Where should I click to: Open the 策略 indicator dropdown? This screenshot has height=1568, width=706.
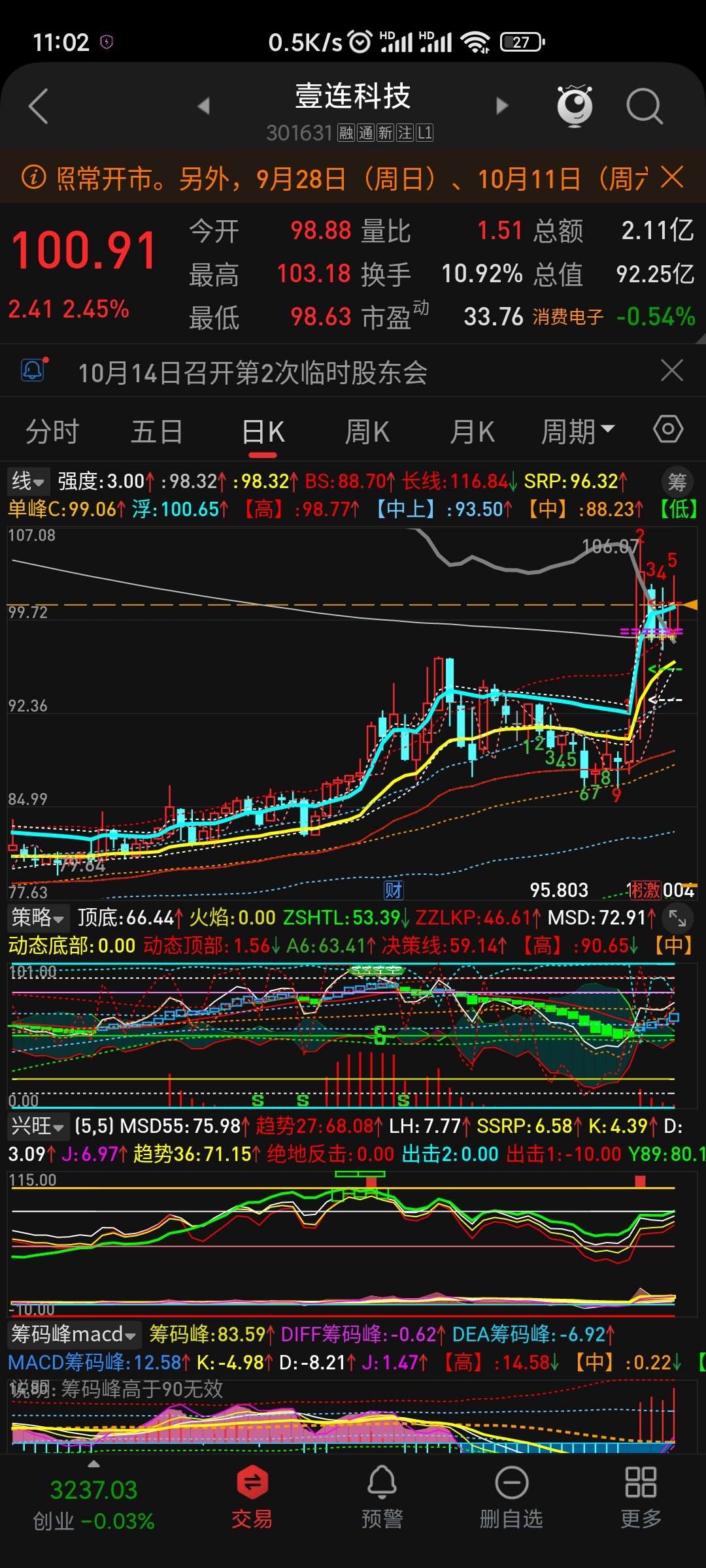(x=38, y=917)
